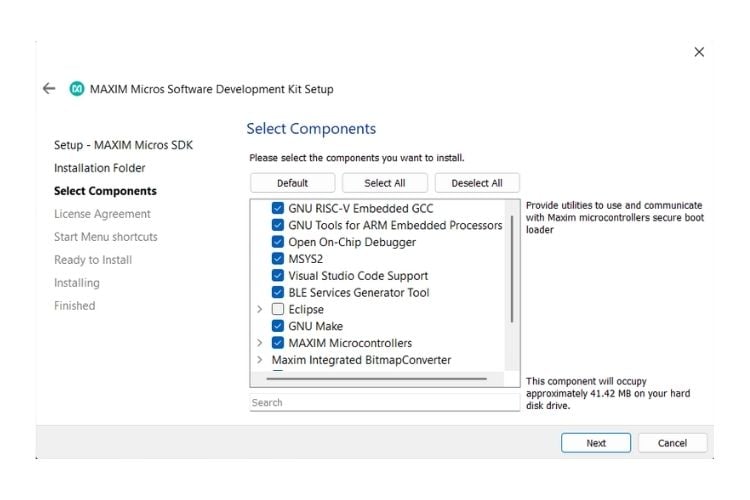Go back with the arrow icon
The width and height of the screenshot is (750, 500).
(49, 89)
